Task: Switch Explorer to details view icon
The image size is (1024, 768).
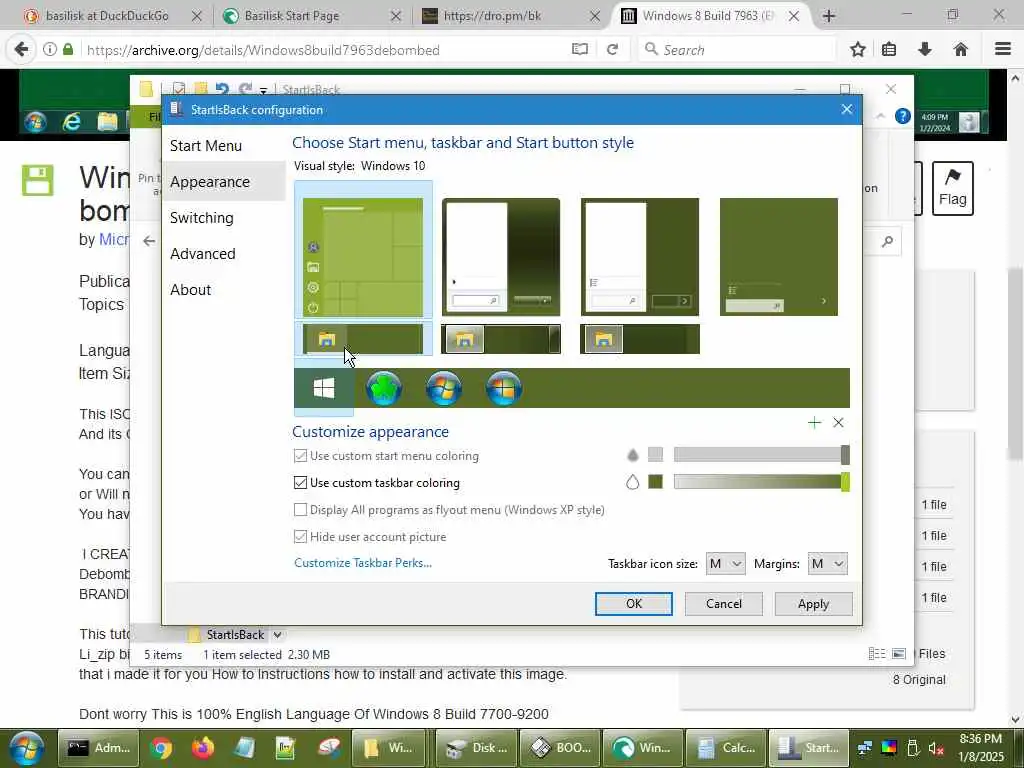Action: coord(877,654)
